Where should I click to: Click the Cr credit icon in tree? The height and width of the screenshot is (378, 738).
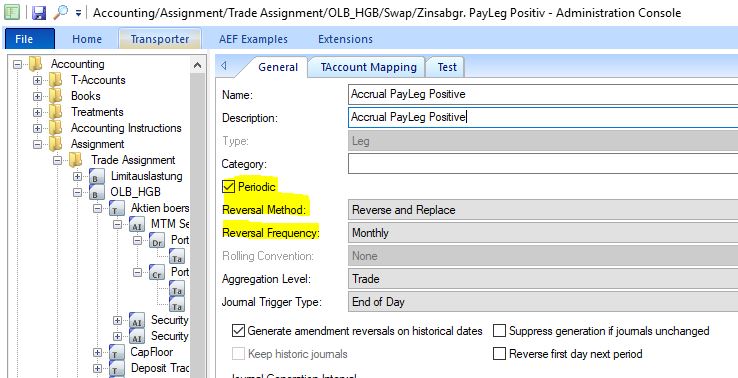157,273
